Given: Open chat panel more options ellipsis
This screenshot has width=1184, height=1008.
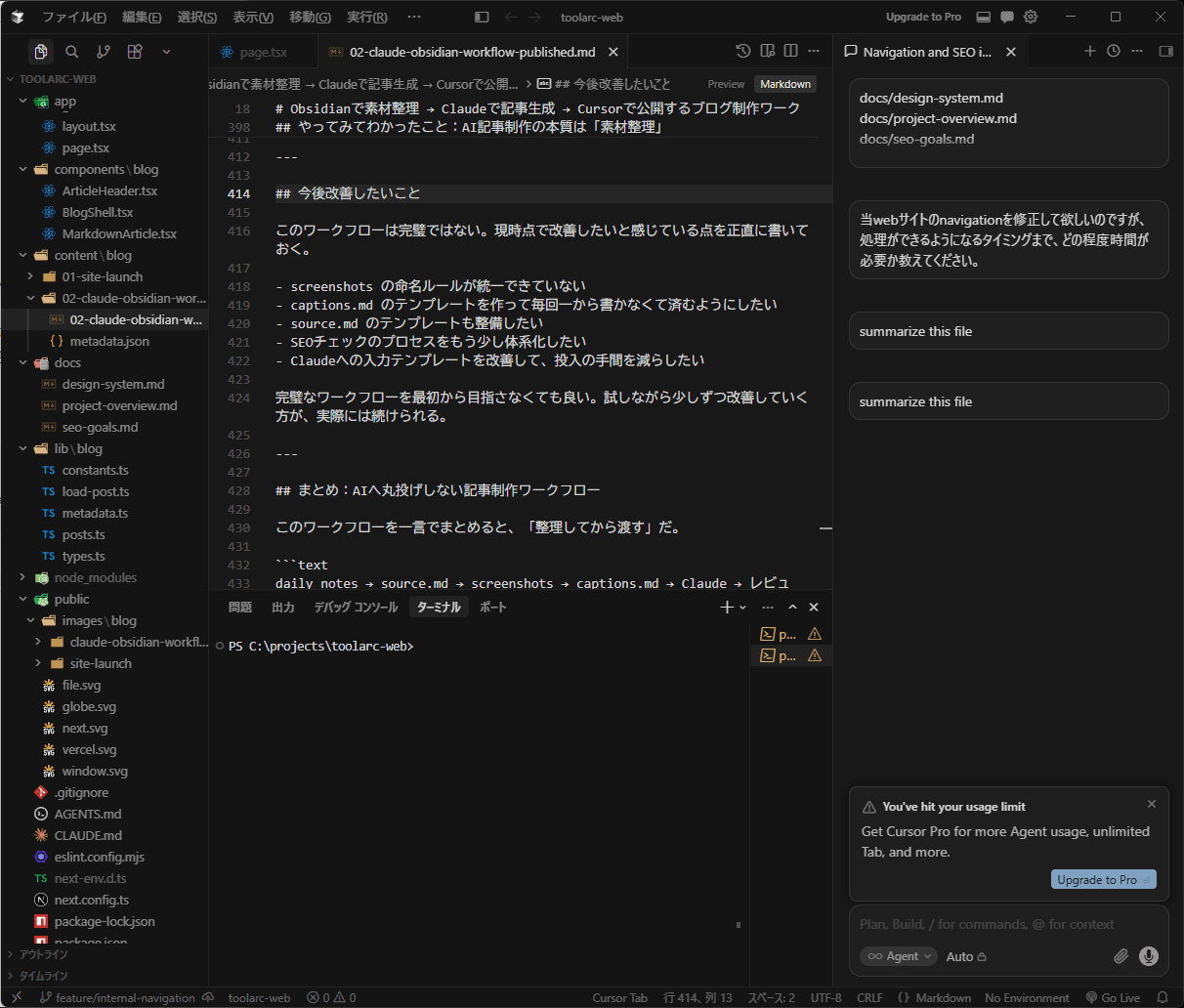Looking at the screenshot, I should tap(1137, 51).
